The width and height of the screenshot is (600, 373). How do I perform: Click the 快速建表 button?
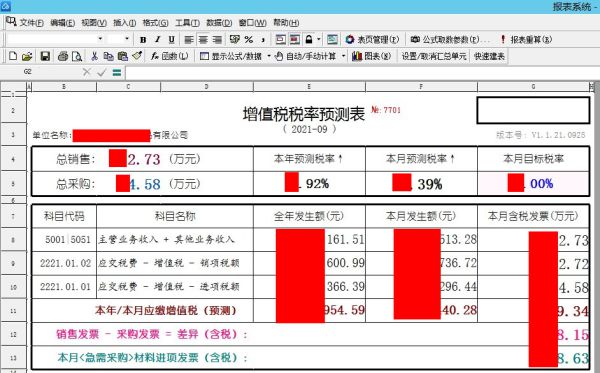(x=489, y=56)
